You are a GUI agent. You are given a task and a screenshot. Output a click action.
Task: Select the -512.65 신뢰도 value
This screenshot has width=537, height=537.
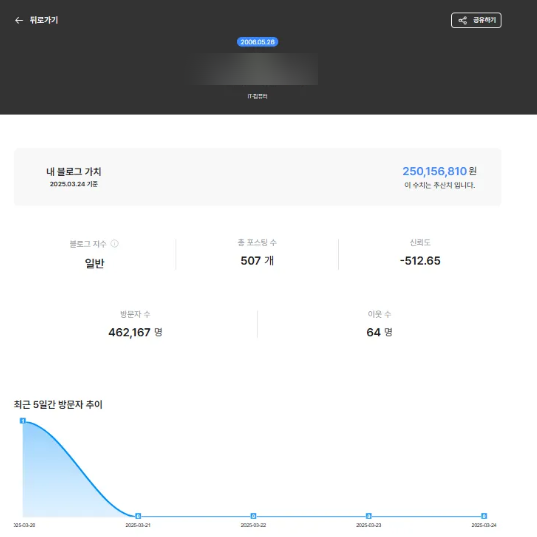click(420, 261)
